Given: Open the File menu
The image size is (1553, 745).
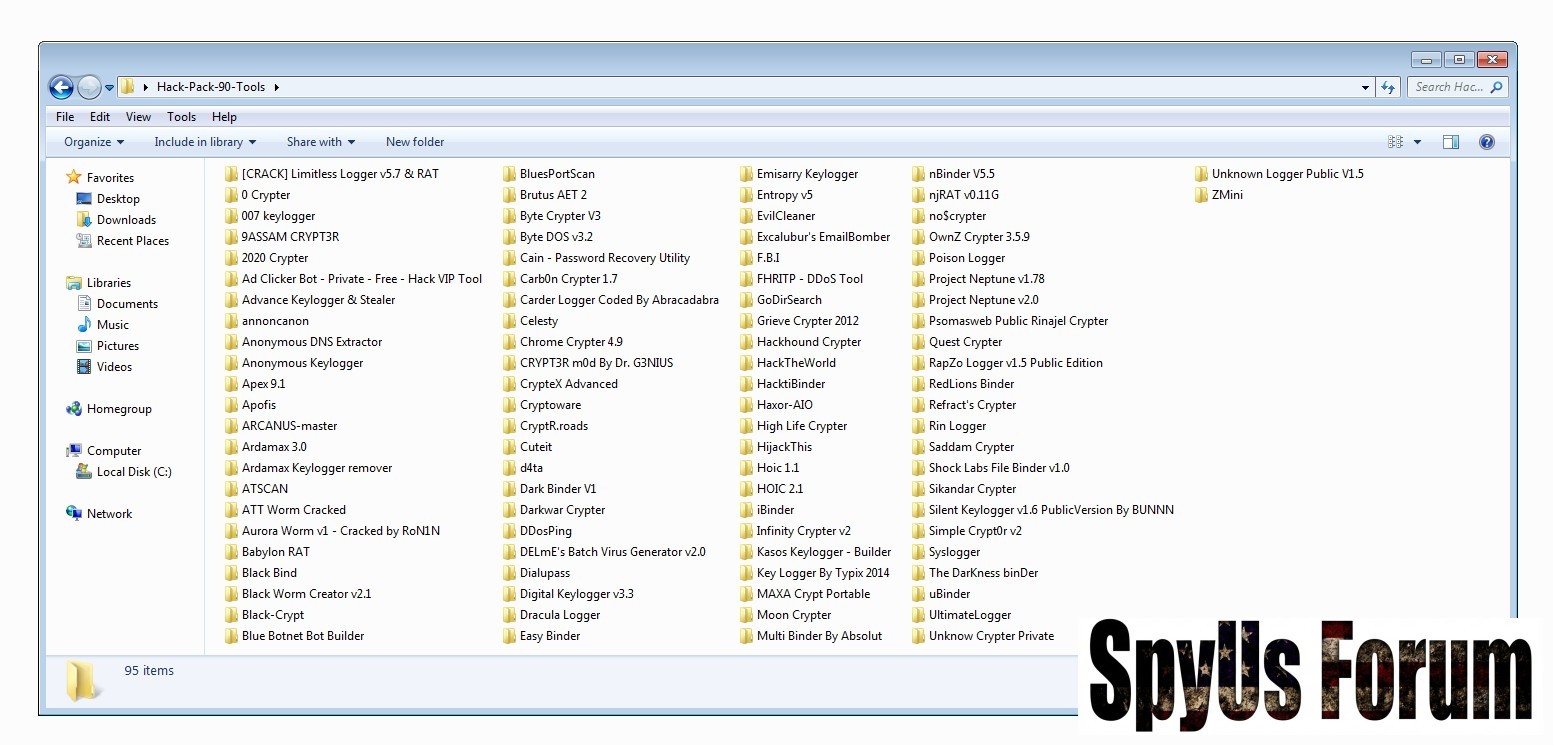Looking at the screenshot, I should [65, 117].
